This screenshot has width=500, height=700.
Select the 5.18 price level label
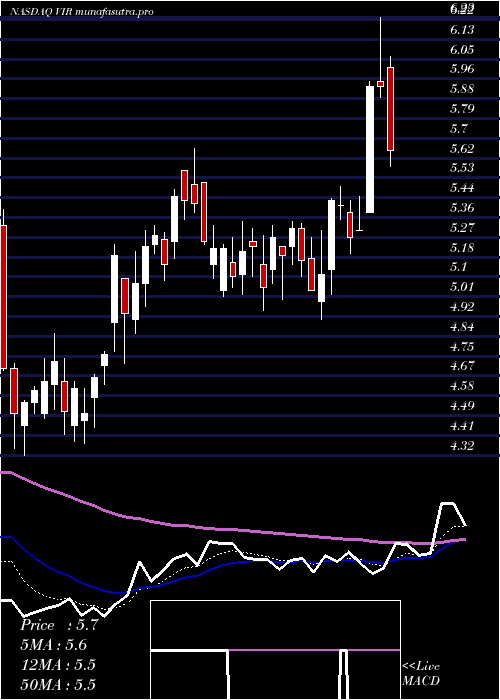click(x=462, y=247)
